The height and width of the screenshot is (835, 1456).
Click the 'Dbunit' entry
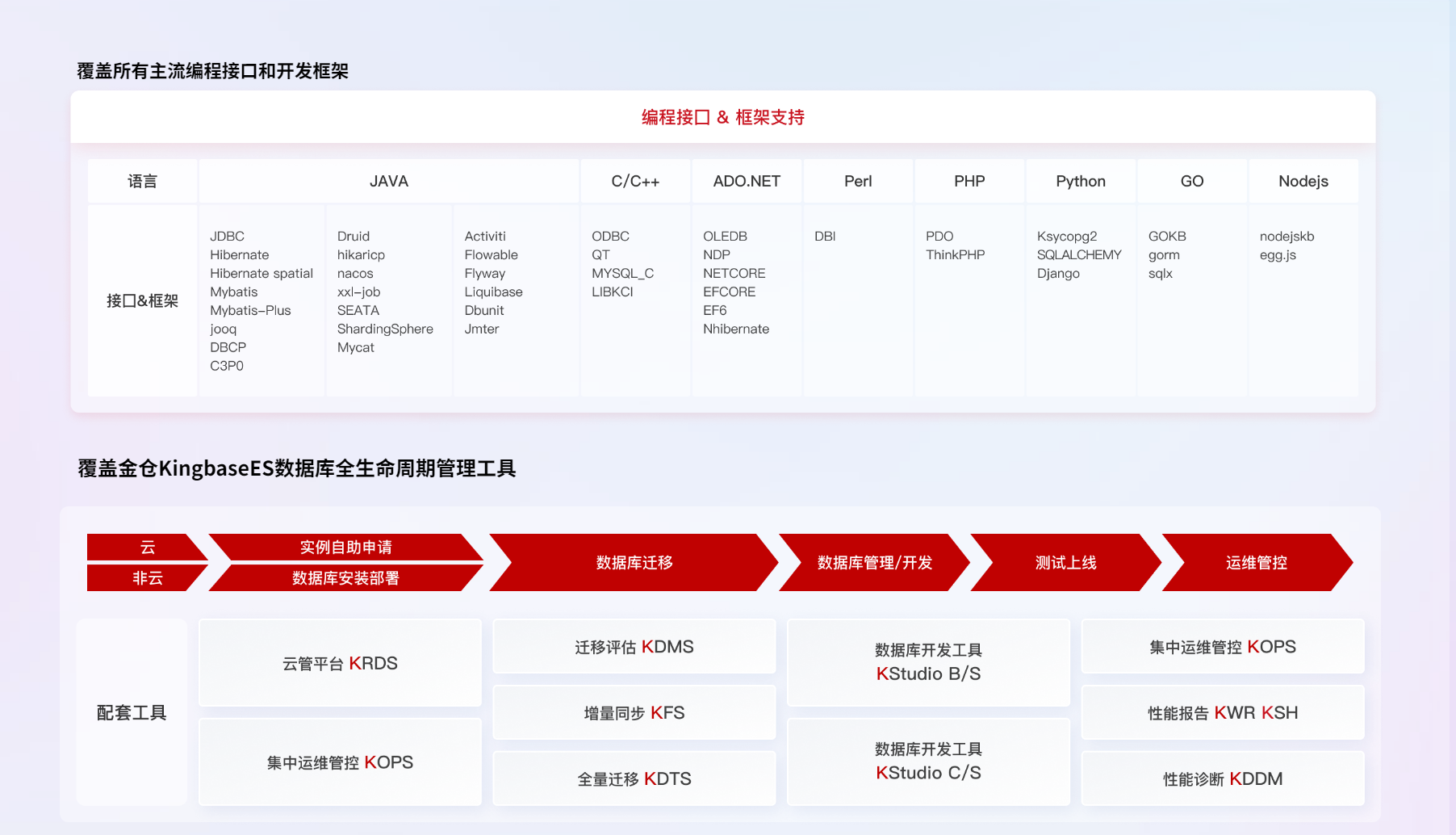pyautogui.click(x=484, y=310)
